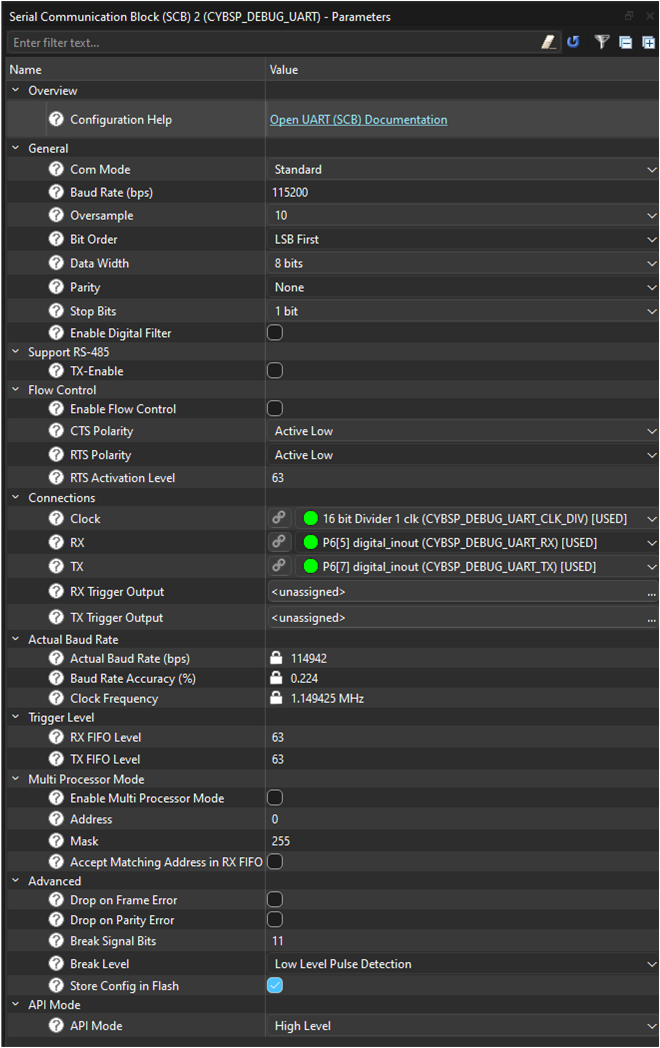Click the collapse all parameters icon
Screen dimensions: 660x1048
point(625,42)
